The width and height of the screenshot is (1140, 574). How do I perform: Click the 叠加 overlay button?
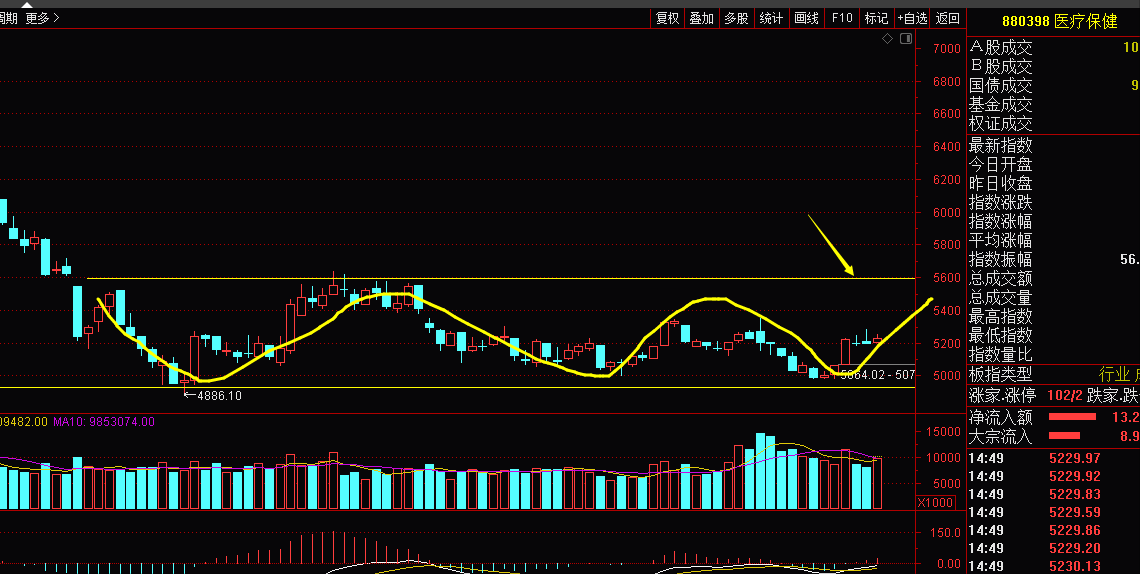[702, 18]
